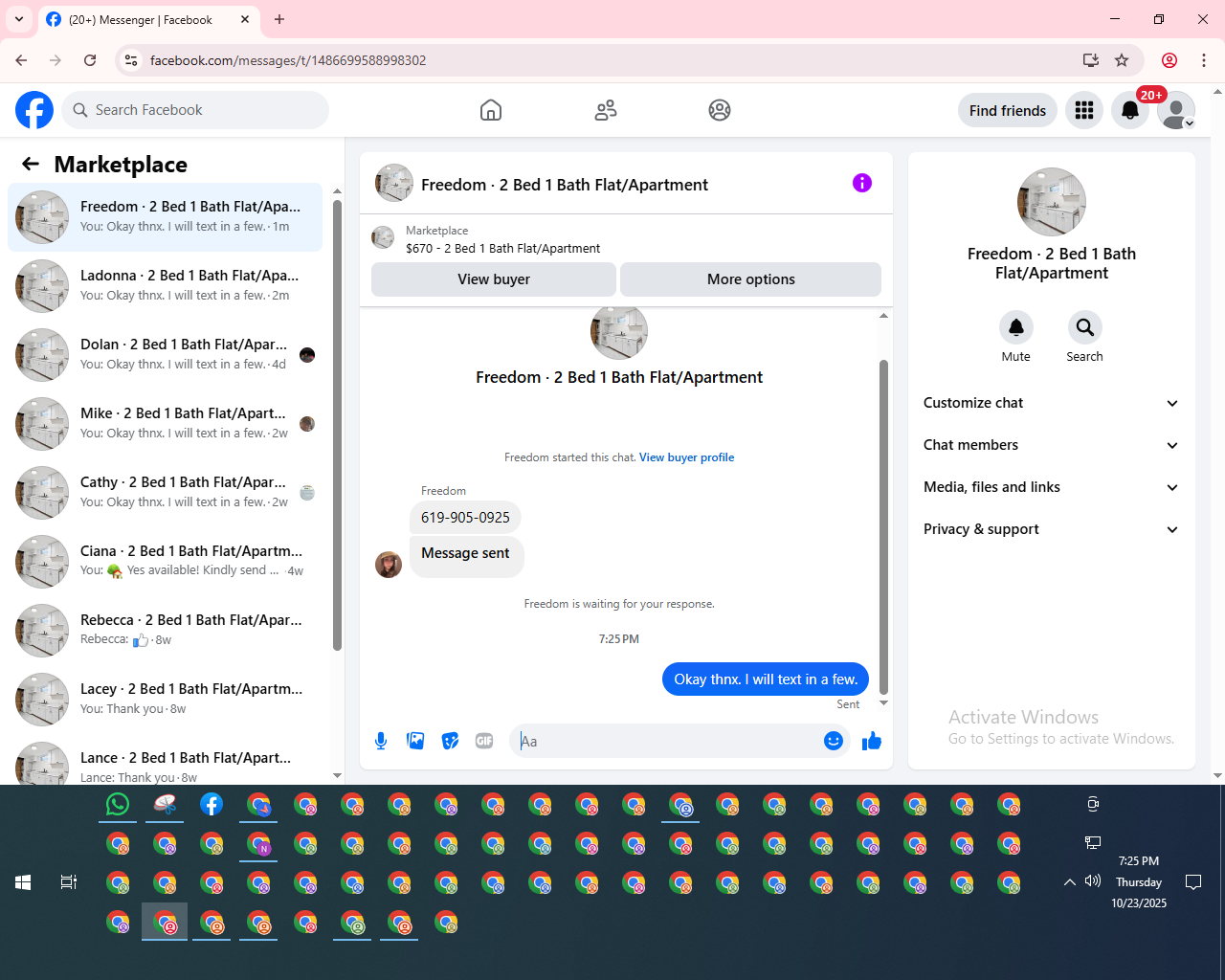Click the browser address bar URL
Image resolution: width=1225 pixels, height=980 pixels.
click(288, 60)
